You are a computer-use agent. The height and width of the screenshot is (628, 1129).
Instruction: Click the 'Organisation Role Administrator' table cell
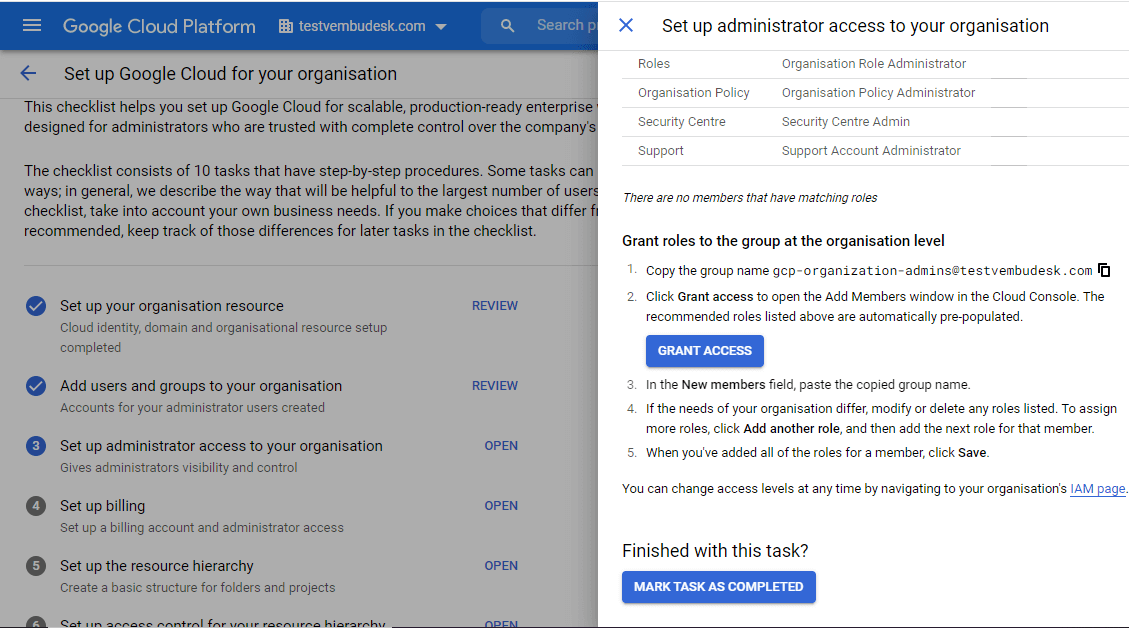tap(873, 63)
